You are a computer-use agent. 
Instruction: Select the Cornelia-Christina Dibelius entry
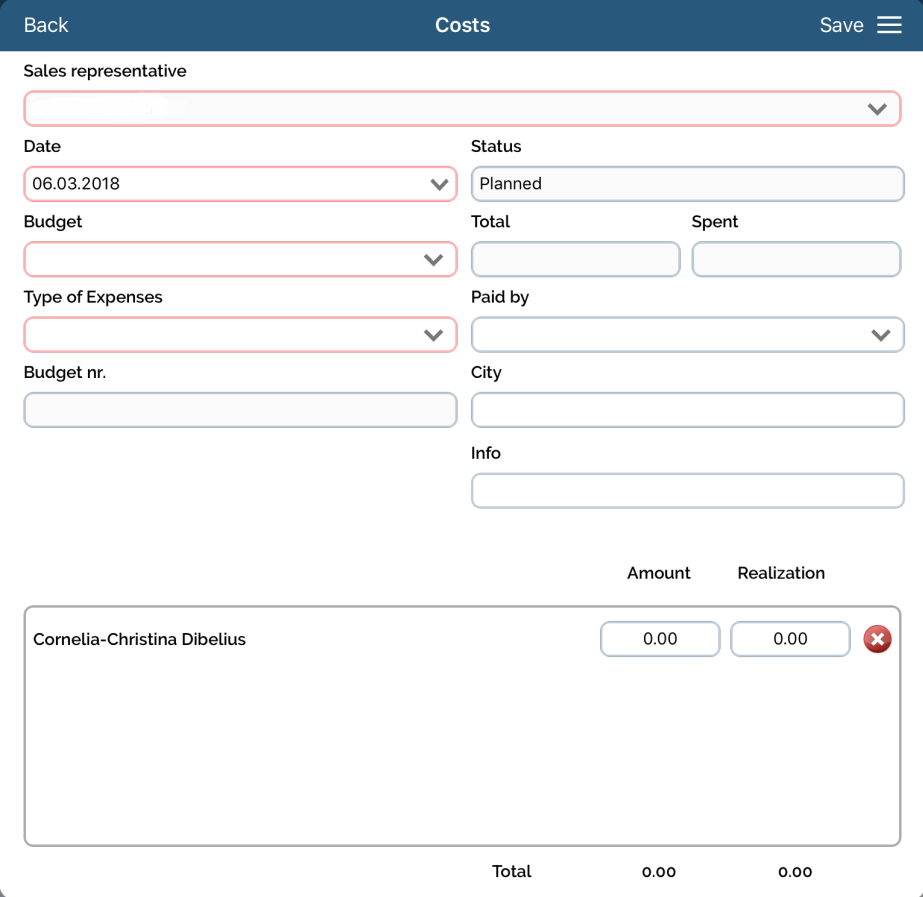click(x=139, y=639)
